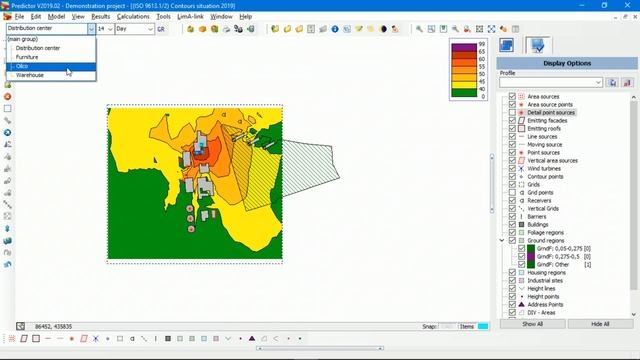
Task: Toggle the GrndF: Other checkbox
Action: (x=521, y=264)
